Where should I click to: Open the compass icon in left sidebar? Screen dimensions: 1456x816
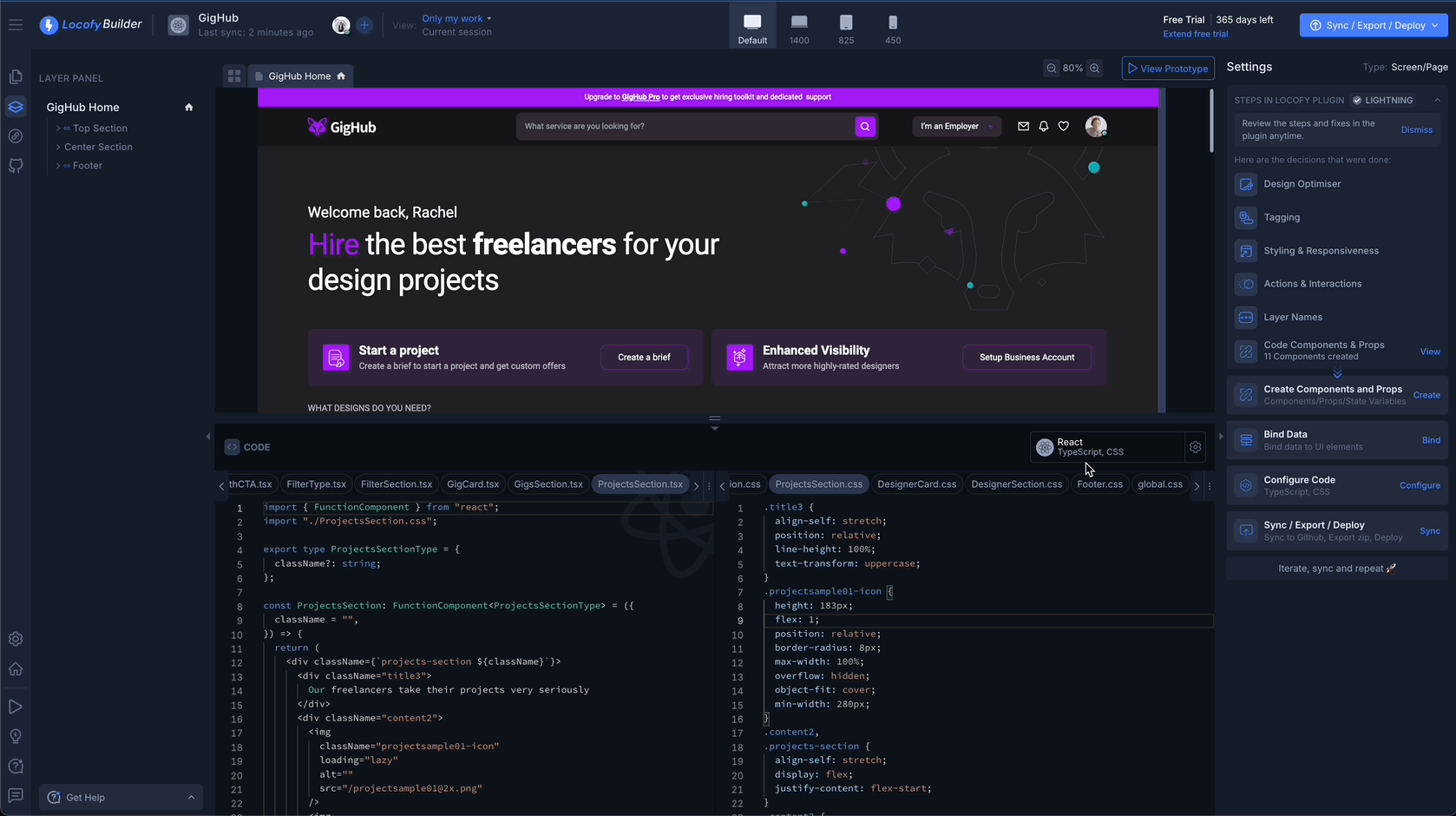pyautogui.click(x=16, y=136)
